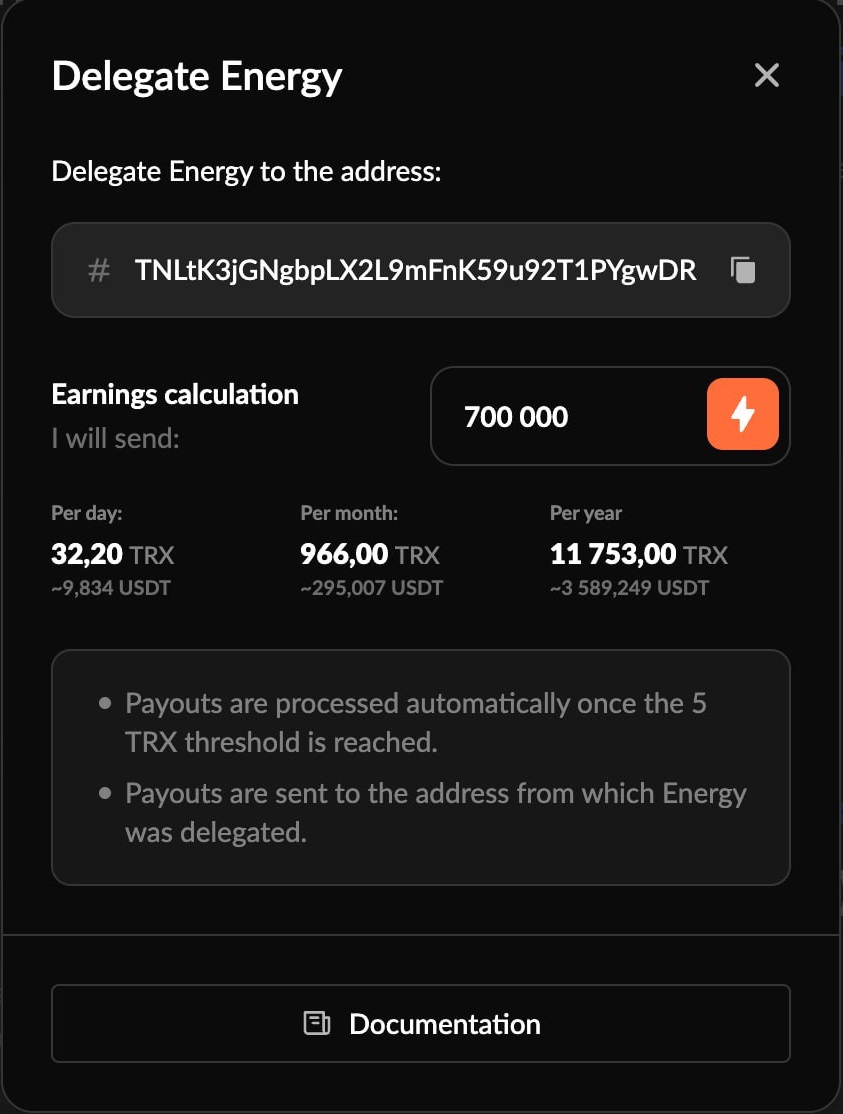Image resolution: width=843 pixels, height=1114 pixels.
Task: Click the Earnings calculation label
Action: (x=175, y=394)
